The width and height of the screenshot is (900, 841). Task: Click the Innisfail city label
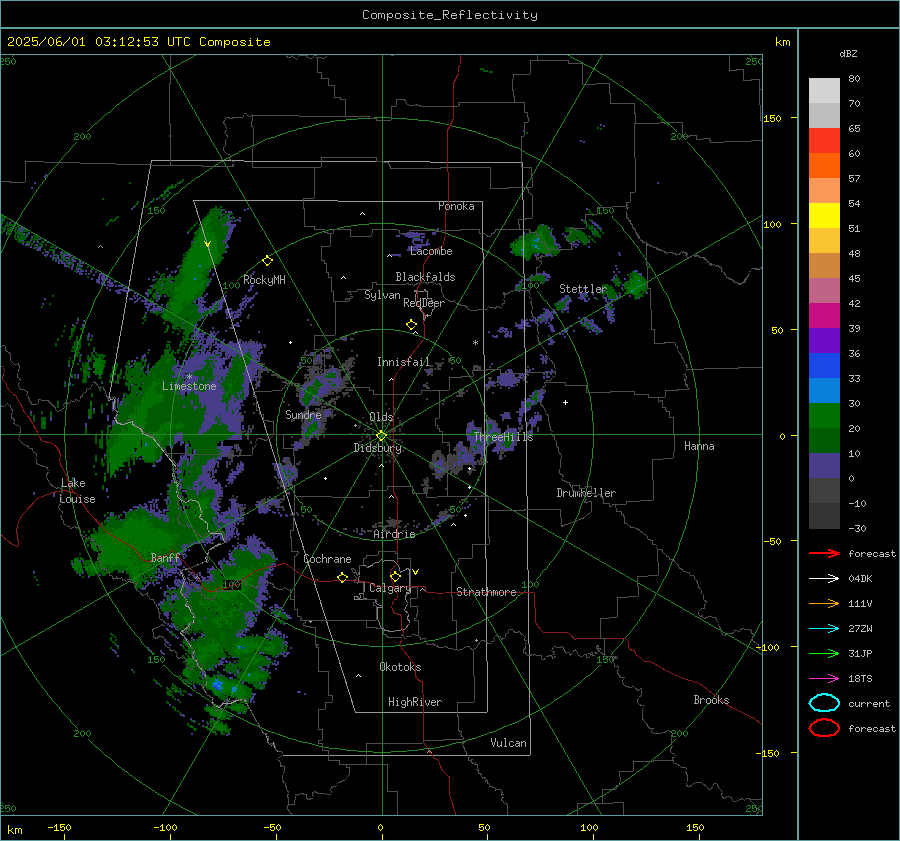tap(404, 362)
